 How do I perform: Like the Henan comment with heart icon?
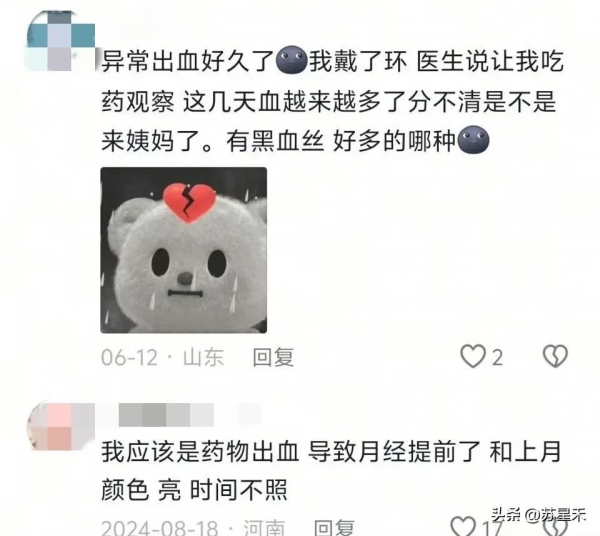click(x=463, y=526)
